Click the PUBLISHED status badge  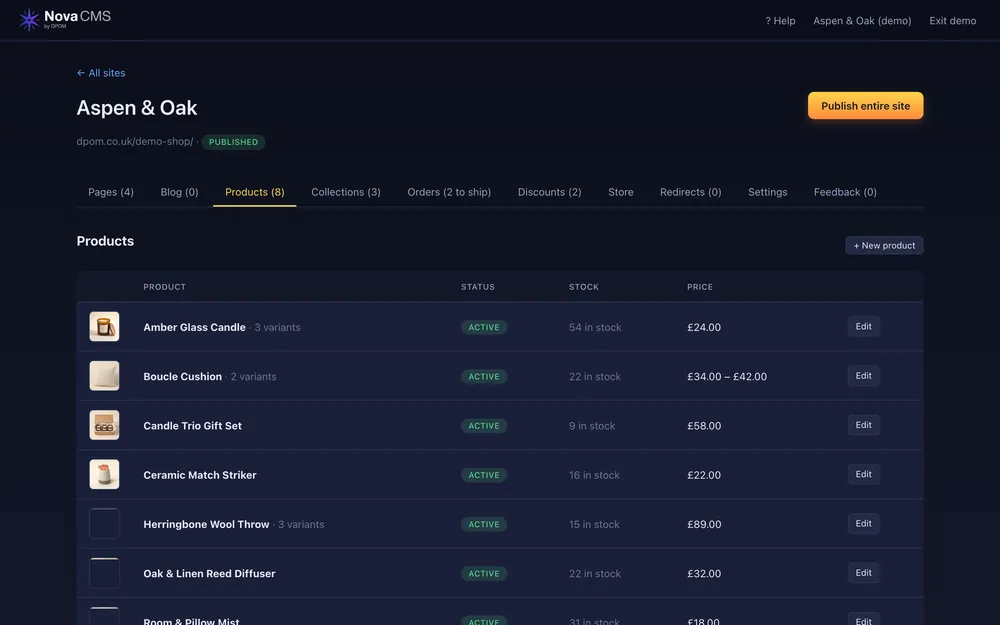(233, 142)
